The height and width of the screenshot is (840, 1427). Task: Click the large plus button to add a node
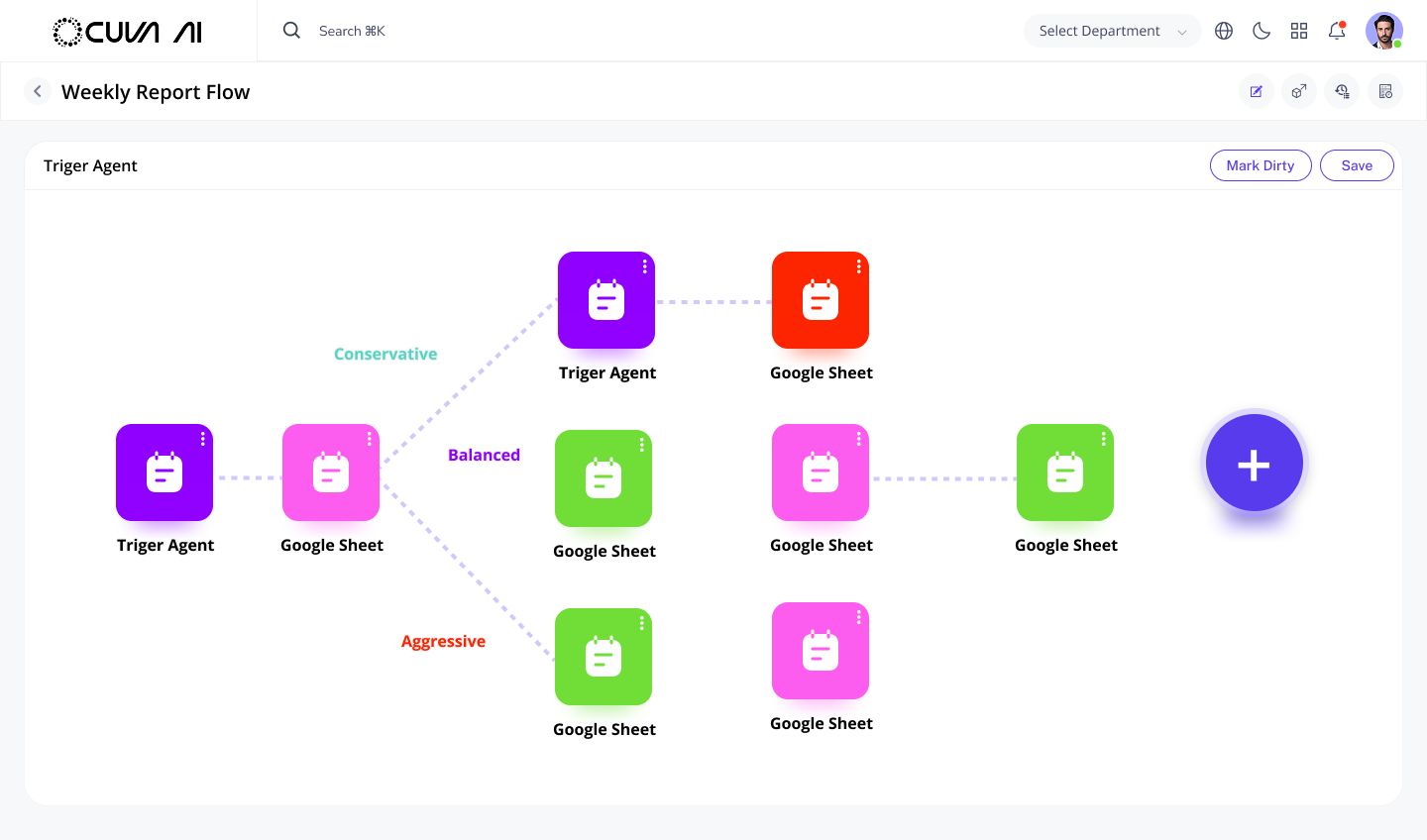pyautogui.click(x=1254, y=462)
